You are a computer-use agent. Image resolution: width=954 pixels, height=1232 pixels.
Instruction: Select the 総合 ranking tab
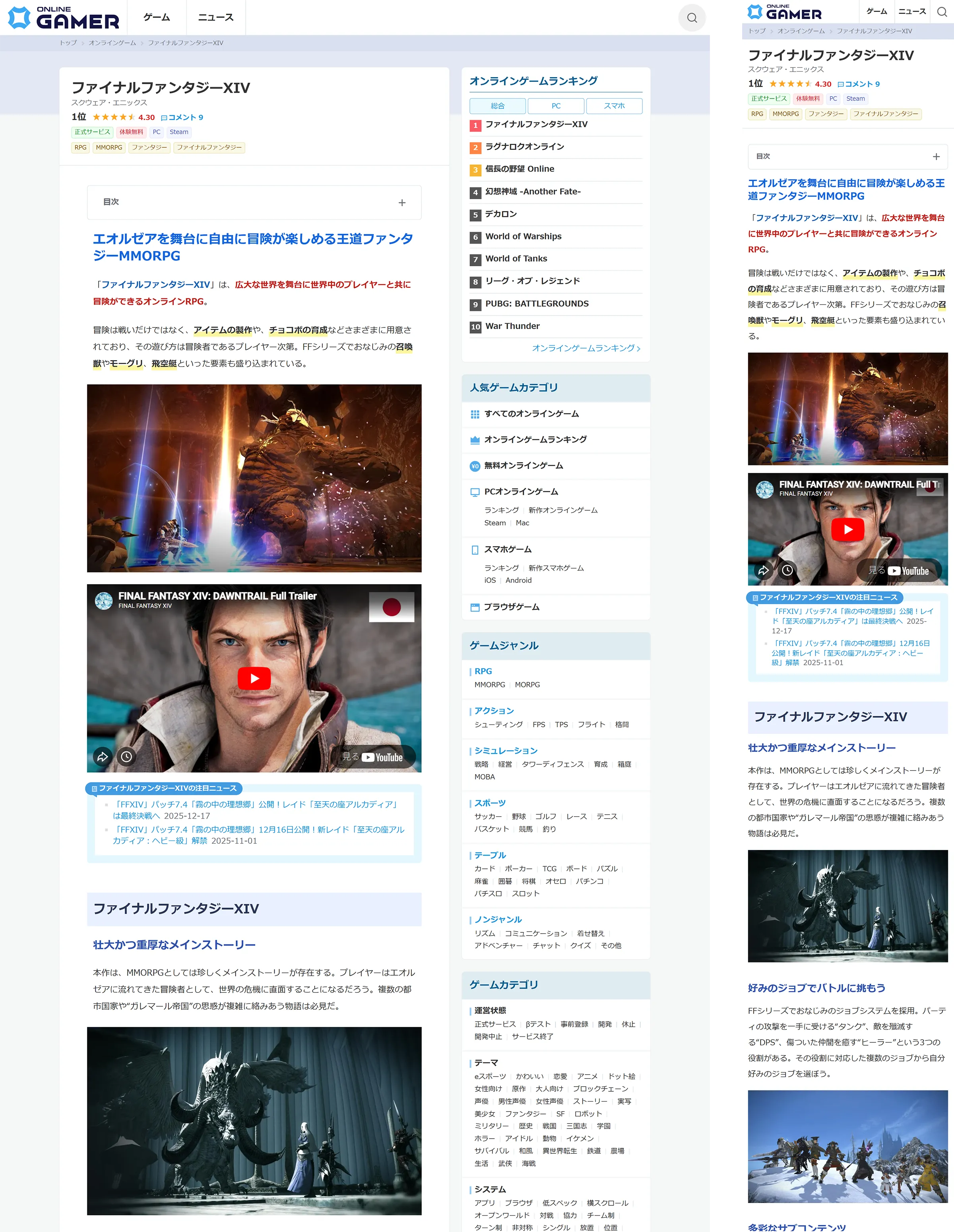coord(498,106)
